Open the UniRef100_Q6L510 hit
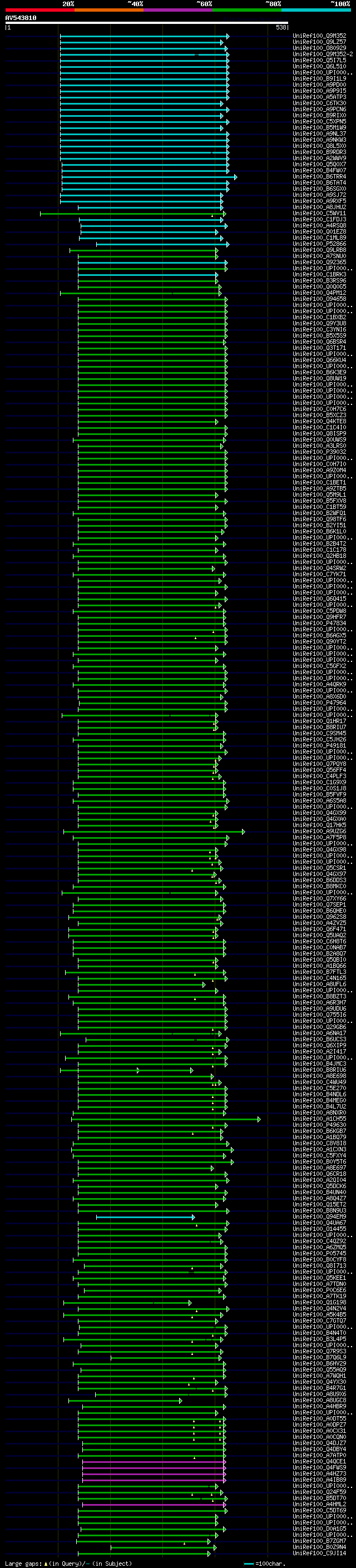This screenshot has width=356, height=1568. pos(319,66)
